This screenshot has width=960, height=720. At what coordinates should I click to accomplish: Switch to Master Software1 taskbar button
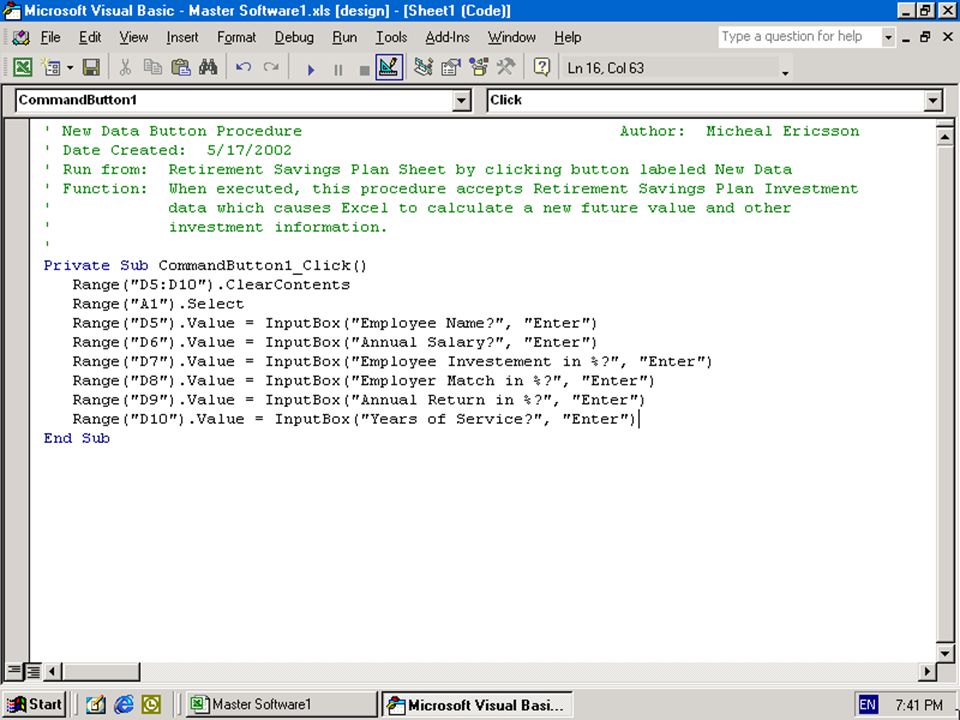coord(281,705)
